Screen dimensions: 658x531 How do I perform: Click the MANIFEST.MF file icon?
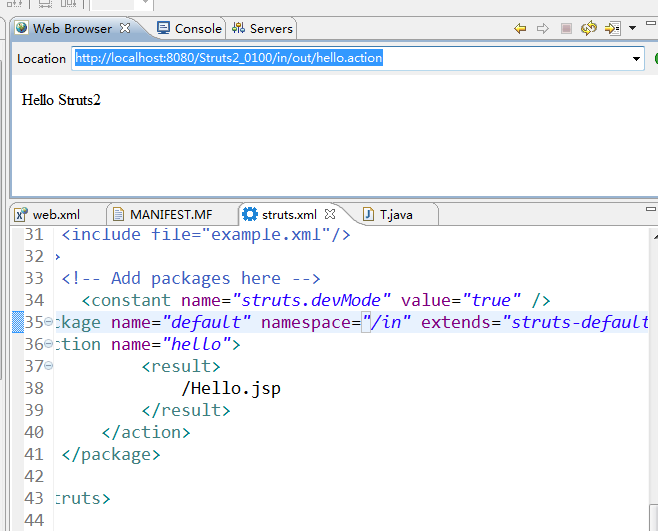click(118, 214)
